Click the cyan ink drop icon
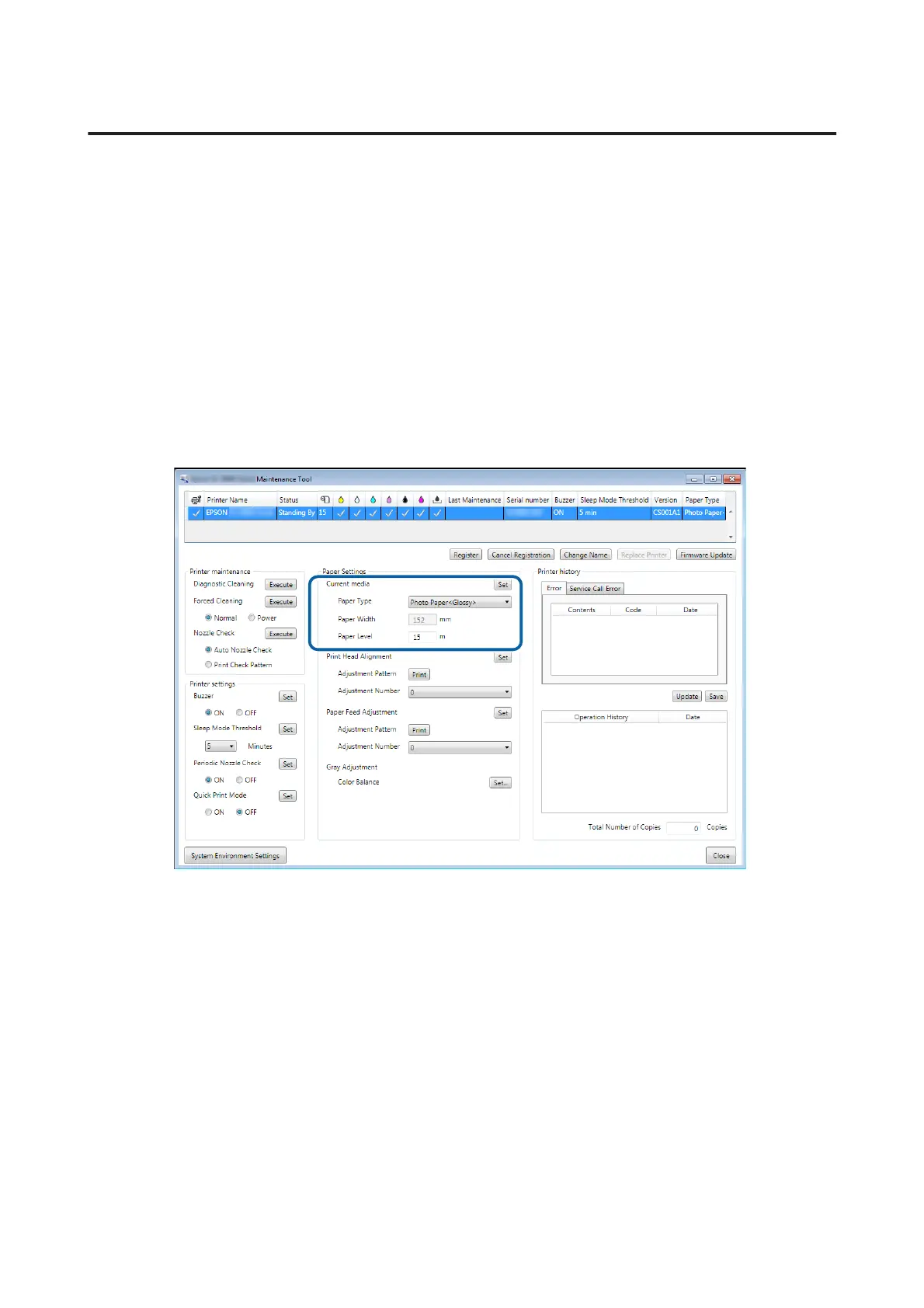Viewport: 924px width, 1308px height. [x=373, y=499]
